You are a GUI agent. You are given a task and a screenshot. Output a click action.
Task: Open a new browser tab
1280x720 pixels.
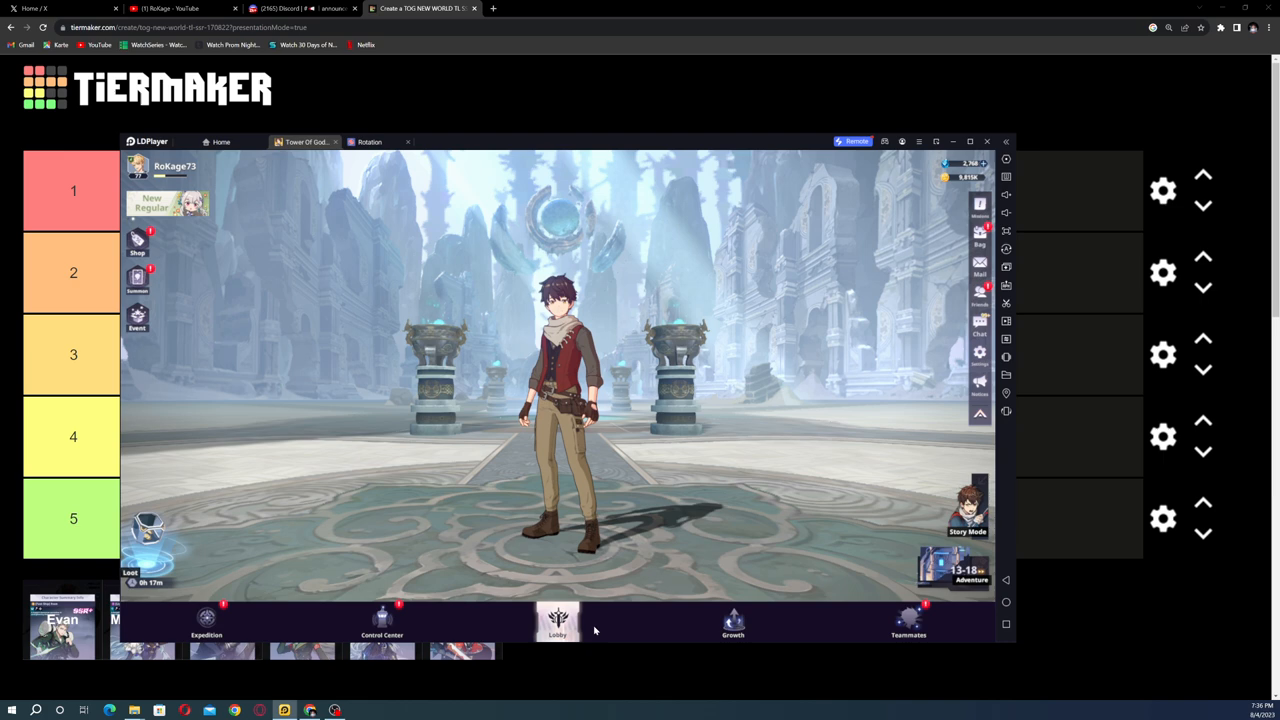coord(493,8)
